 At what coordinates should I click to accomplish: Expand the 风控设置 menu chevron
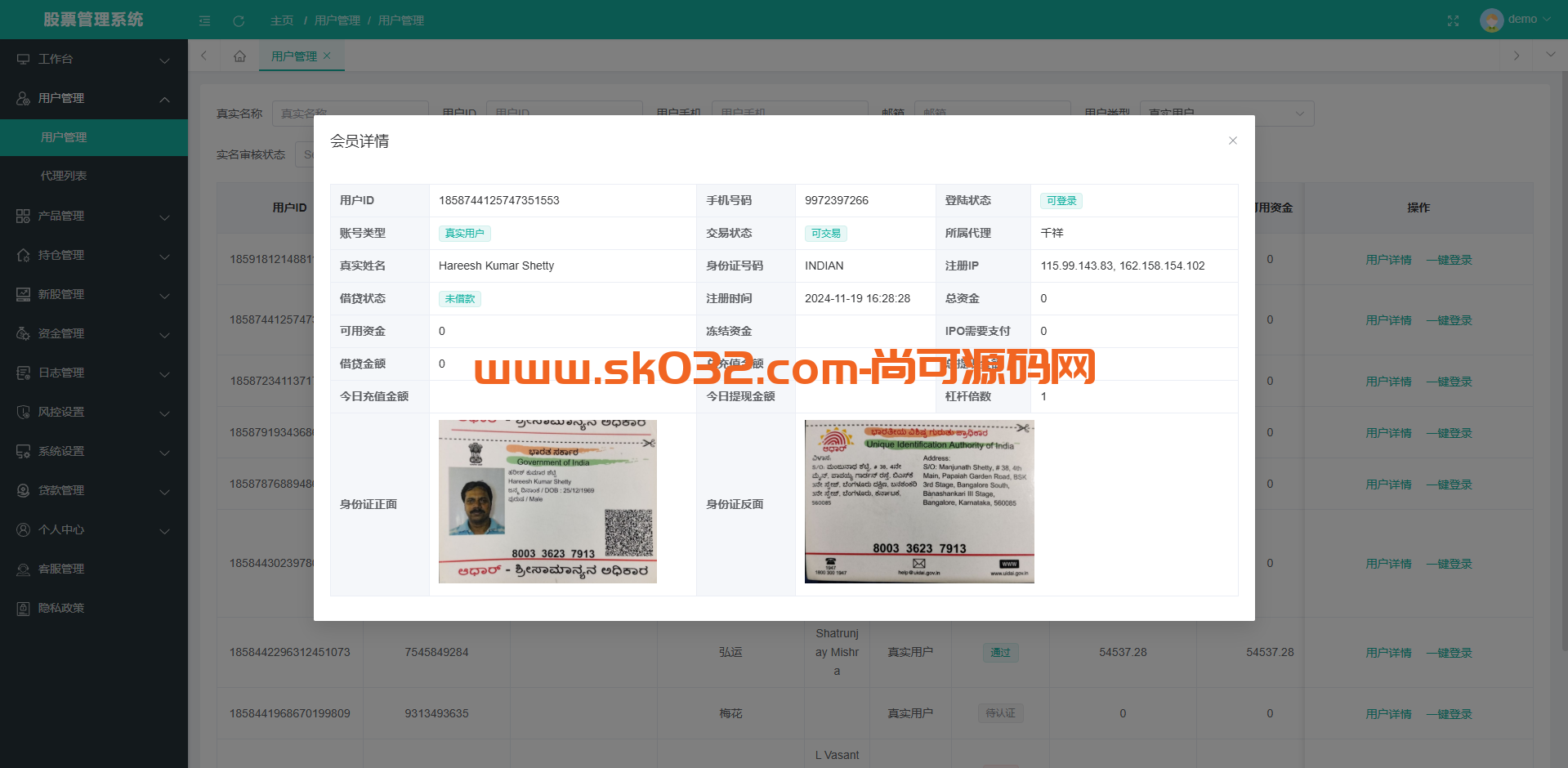pos(164,413)
